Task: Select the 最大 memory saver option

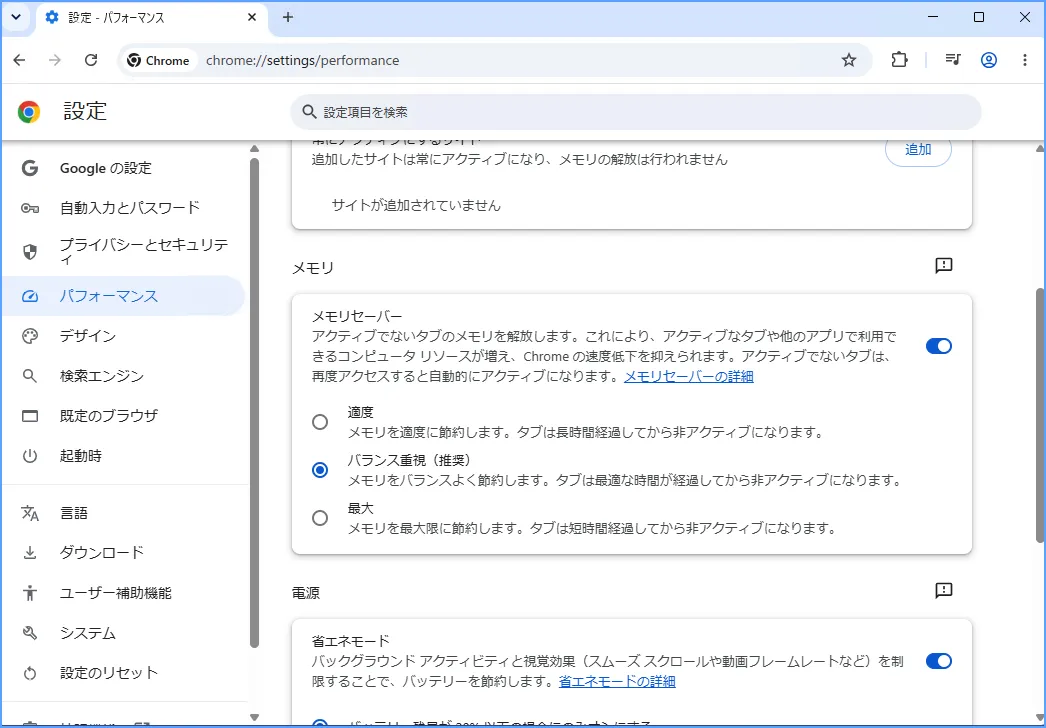Action: 320,518
